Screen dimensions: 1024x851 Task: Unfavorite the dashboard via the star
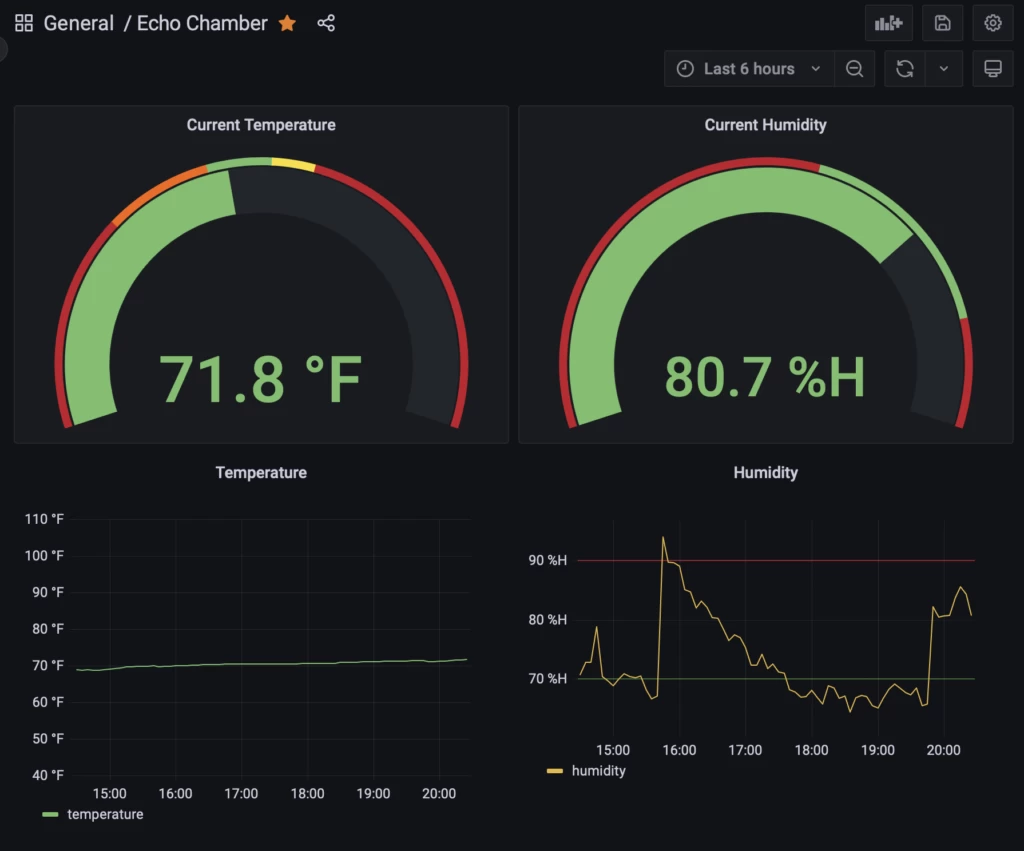tap(287, 23)
